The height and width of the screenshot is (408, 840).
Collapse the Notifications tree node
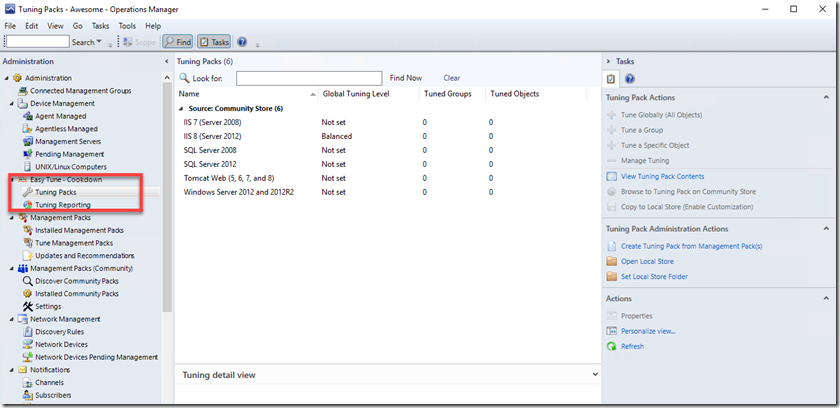pos(12,370)
